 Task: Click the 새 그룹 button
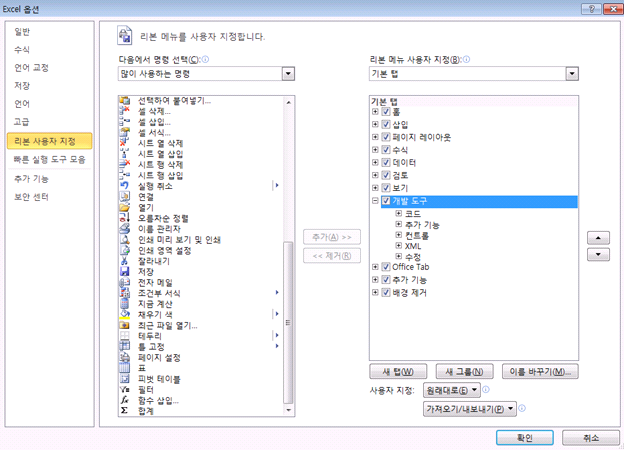tap(464, 372)
